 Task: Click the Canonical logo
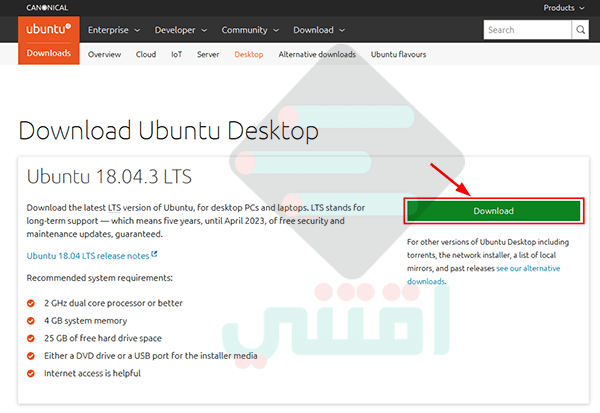click(47, 8)
